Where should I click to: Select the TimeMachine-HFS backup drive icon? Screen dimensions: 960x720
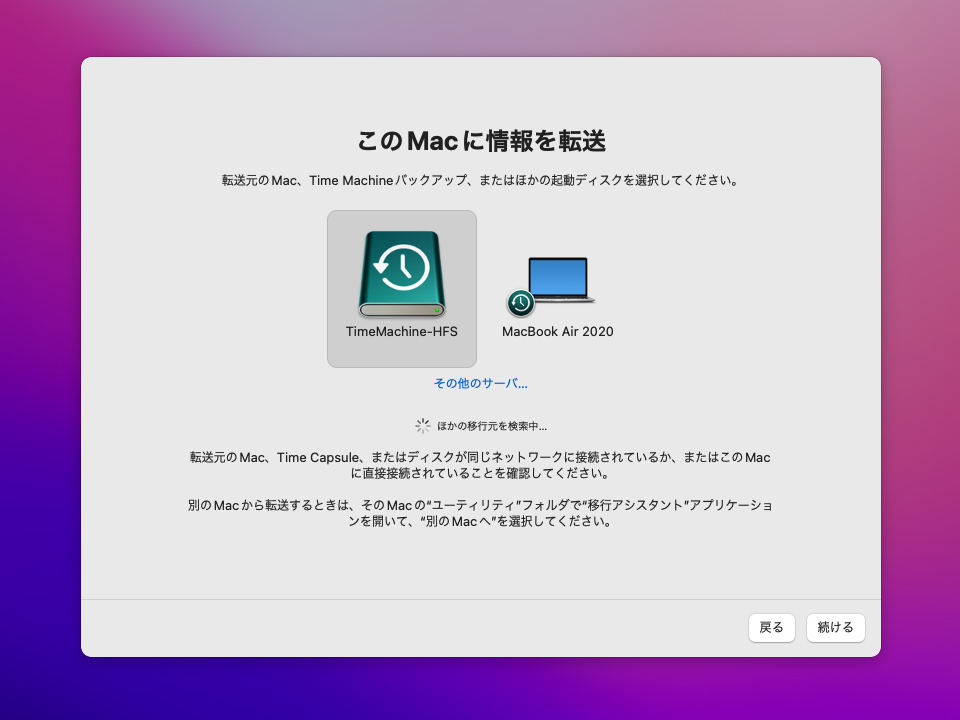[402, 274]
